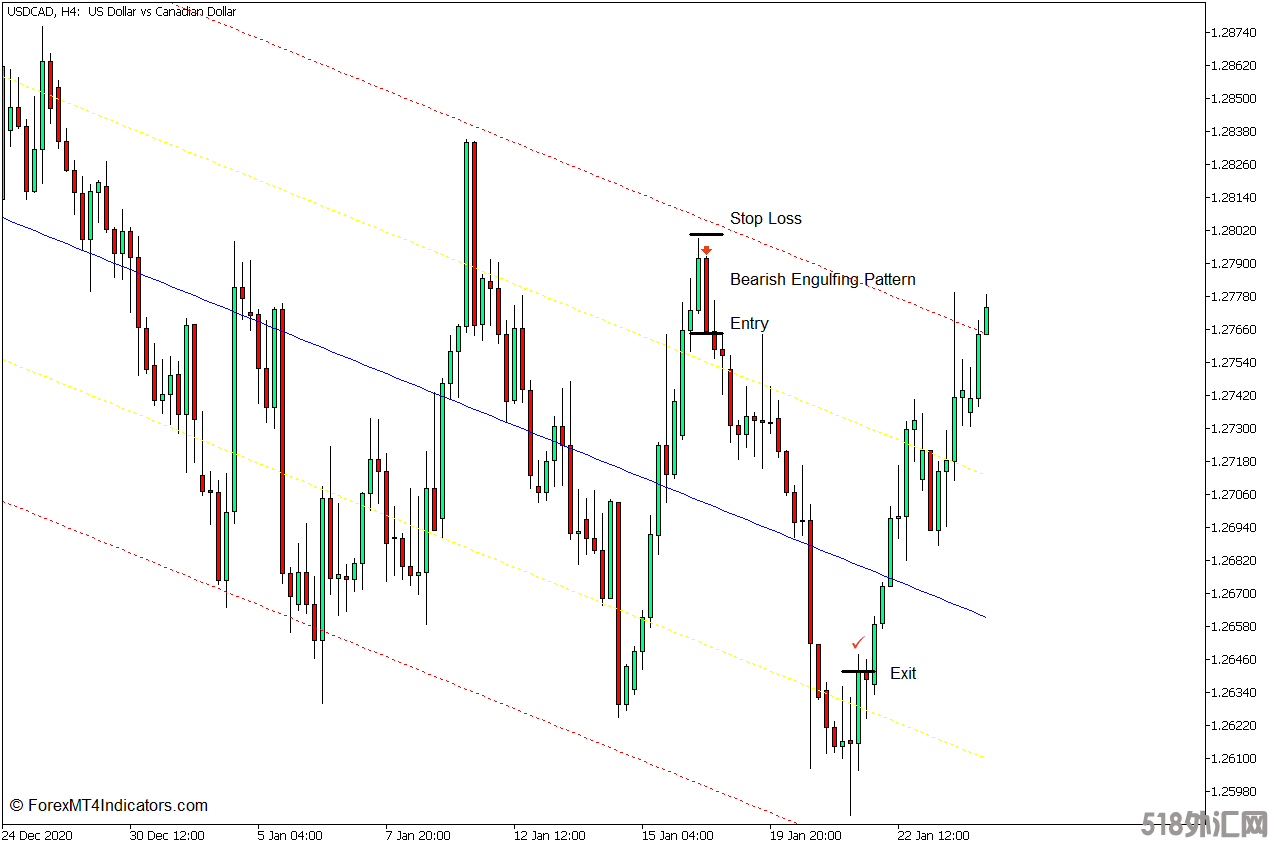
Task: Click the 'Stop Loss' chart label
Action: (x=765, y=218)
